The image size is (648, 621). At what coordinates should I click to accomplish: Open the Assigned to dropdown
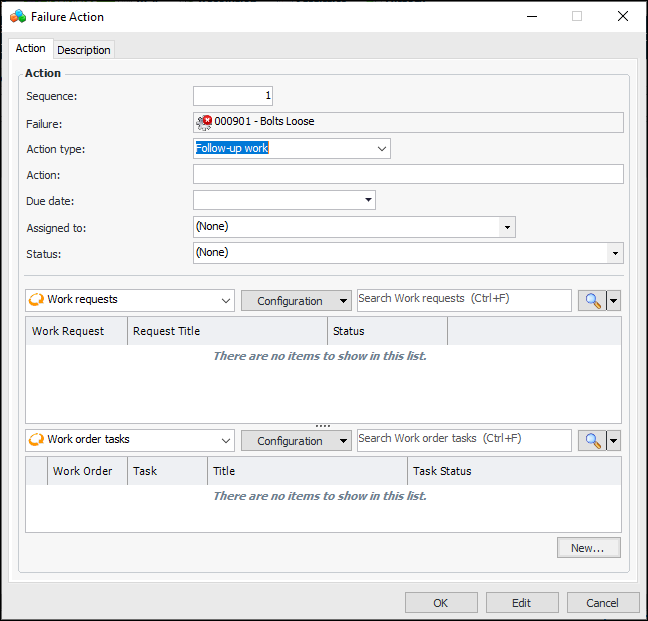coord(508,227)
